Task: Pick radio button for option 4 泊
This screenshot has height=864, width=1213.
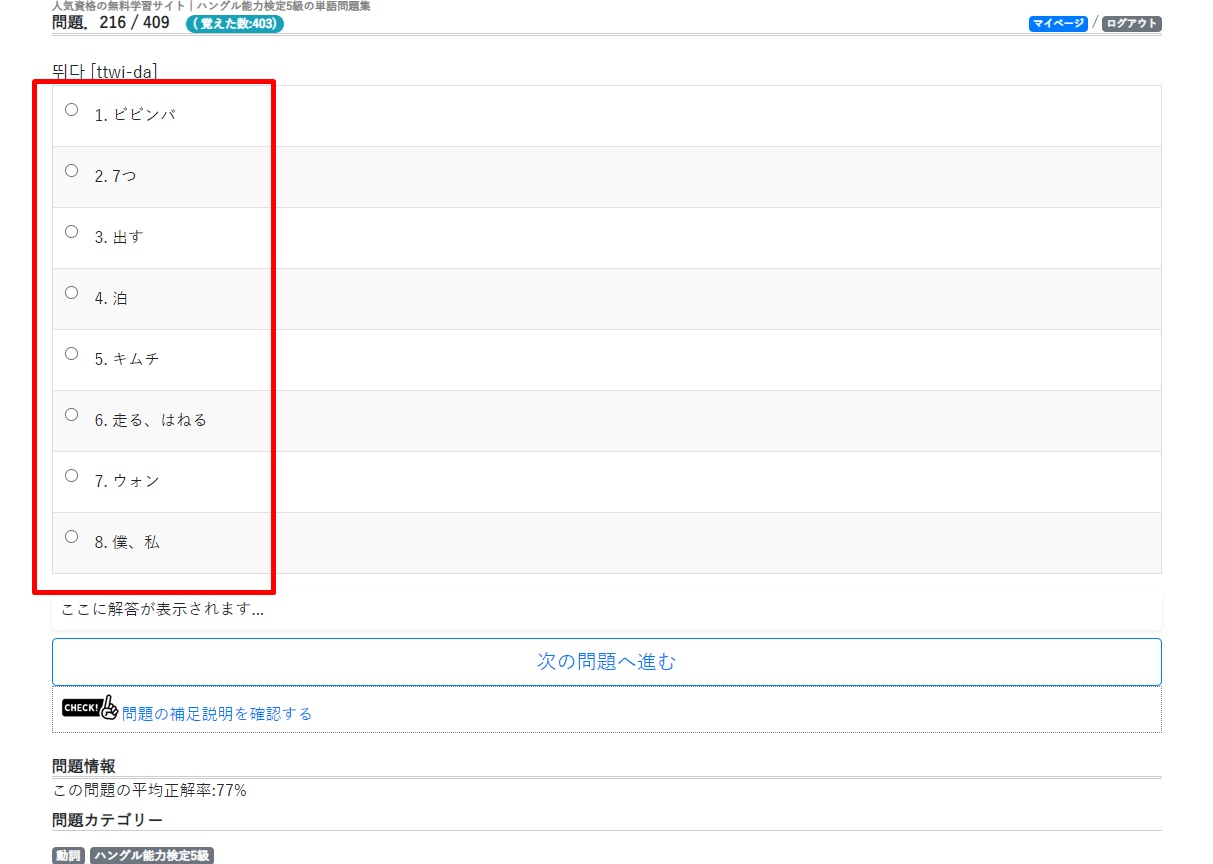Action: 71,293
